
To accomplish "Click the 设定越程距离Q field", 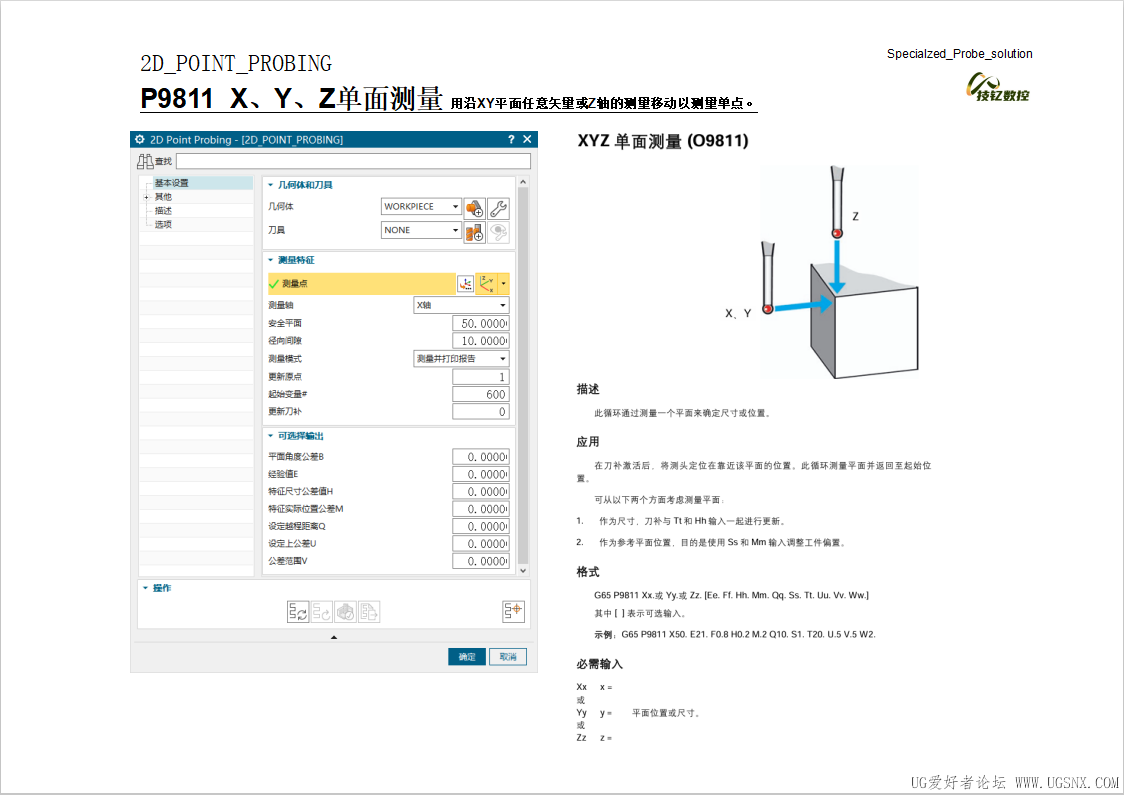I will [481, 526].
